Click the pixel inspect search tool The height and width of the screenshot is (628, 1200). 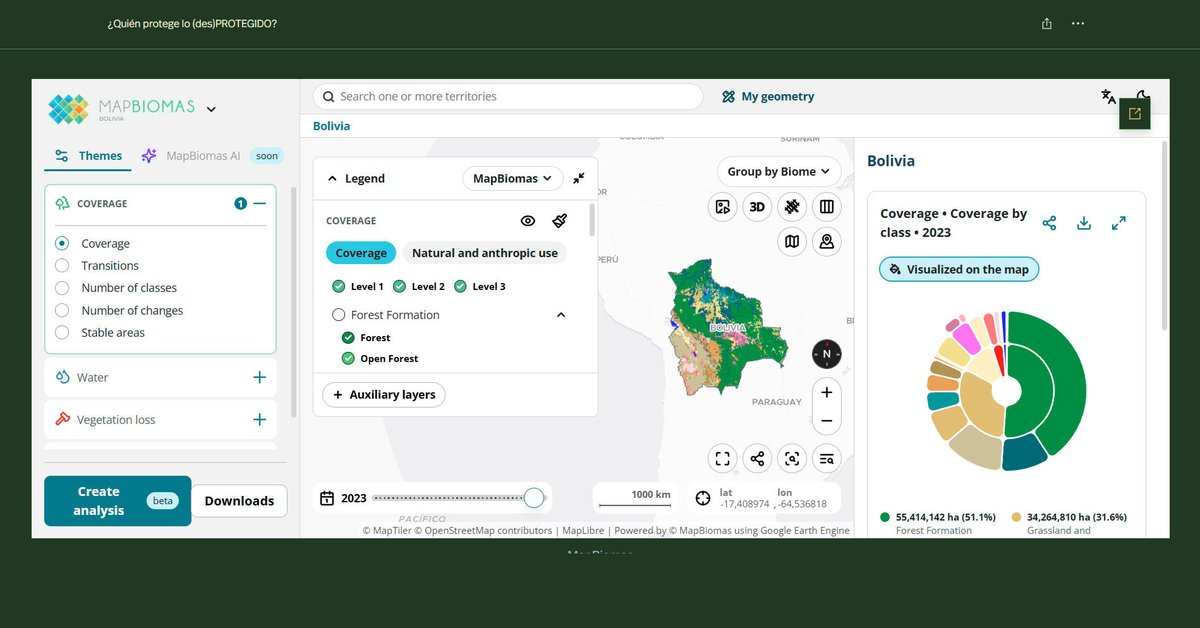(x=792, y=459)
